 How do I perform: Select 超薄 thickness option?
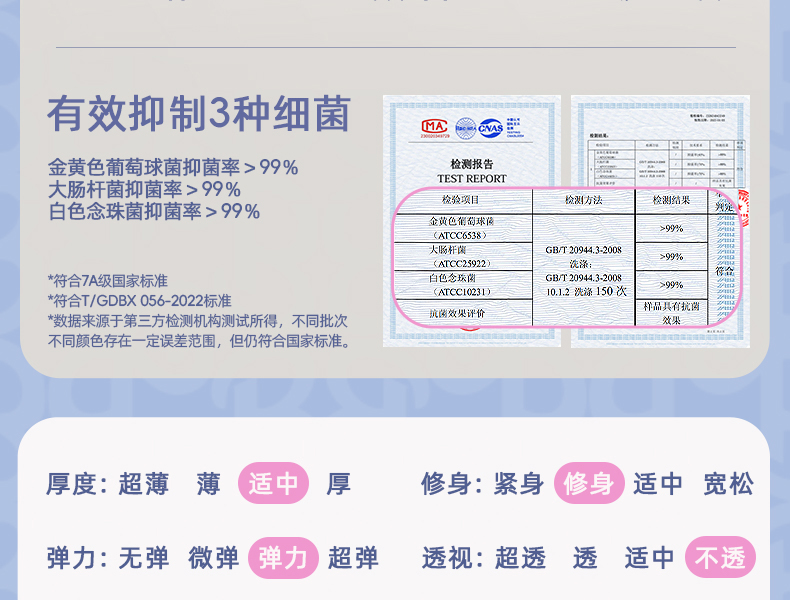click(144, 484)
